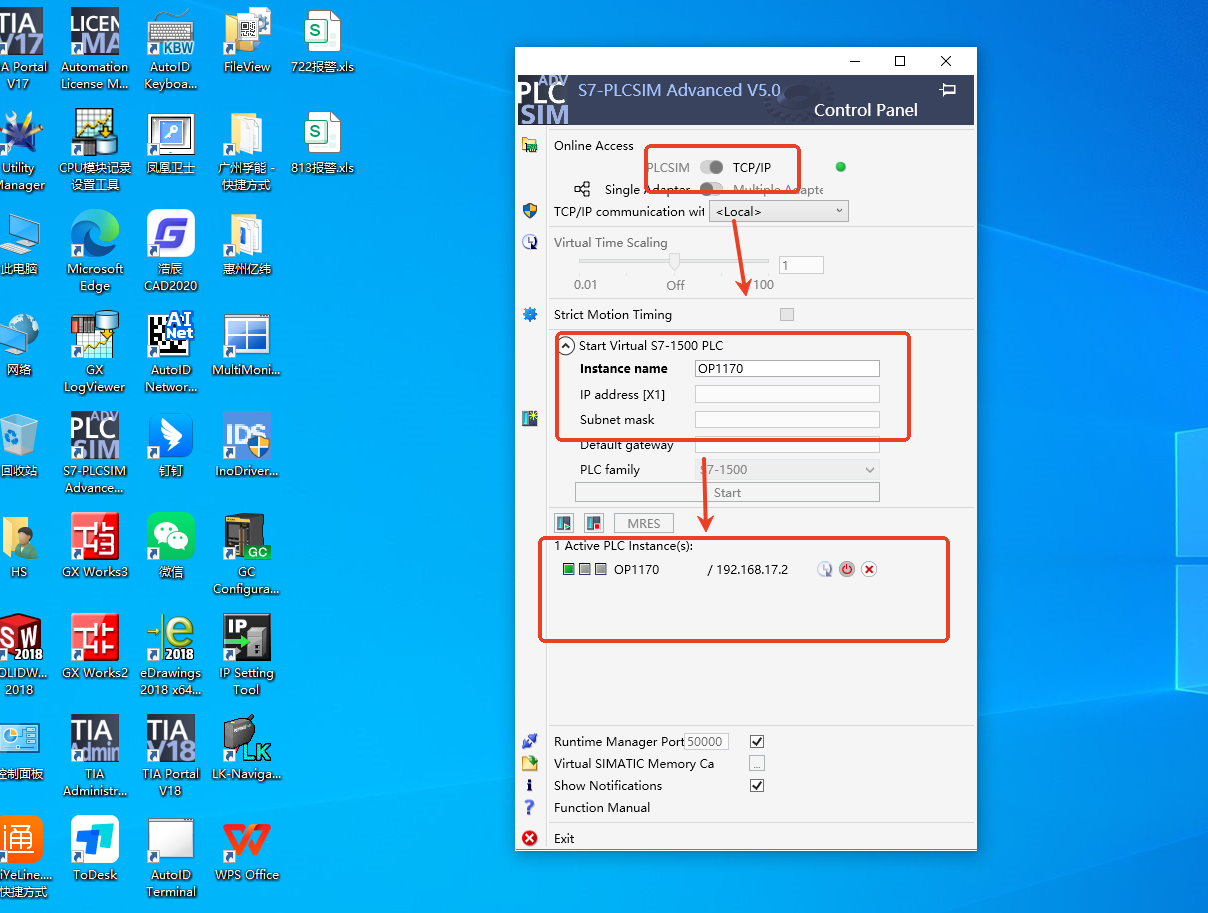
Task: Browse Virtual SIMATIC Memory Card path button
Action: pyautogui.click(x=757, y=763)
